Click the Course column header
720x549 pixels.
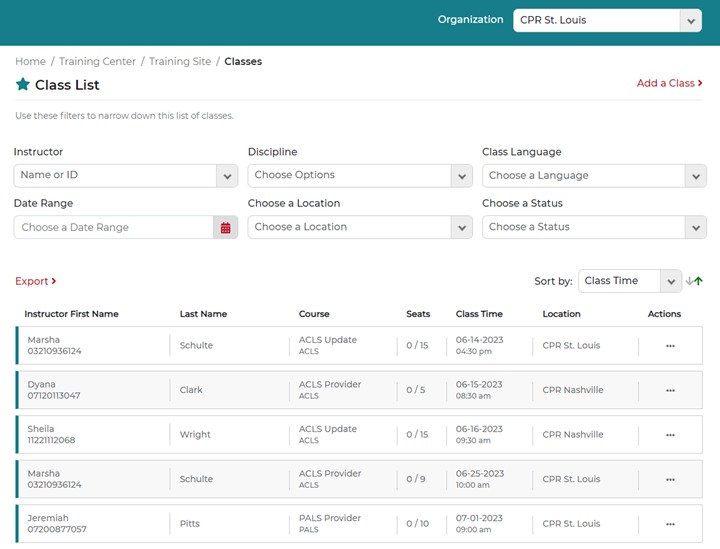tap(314, 314)
